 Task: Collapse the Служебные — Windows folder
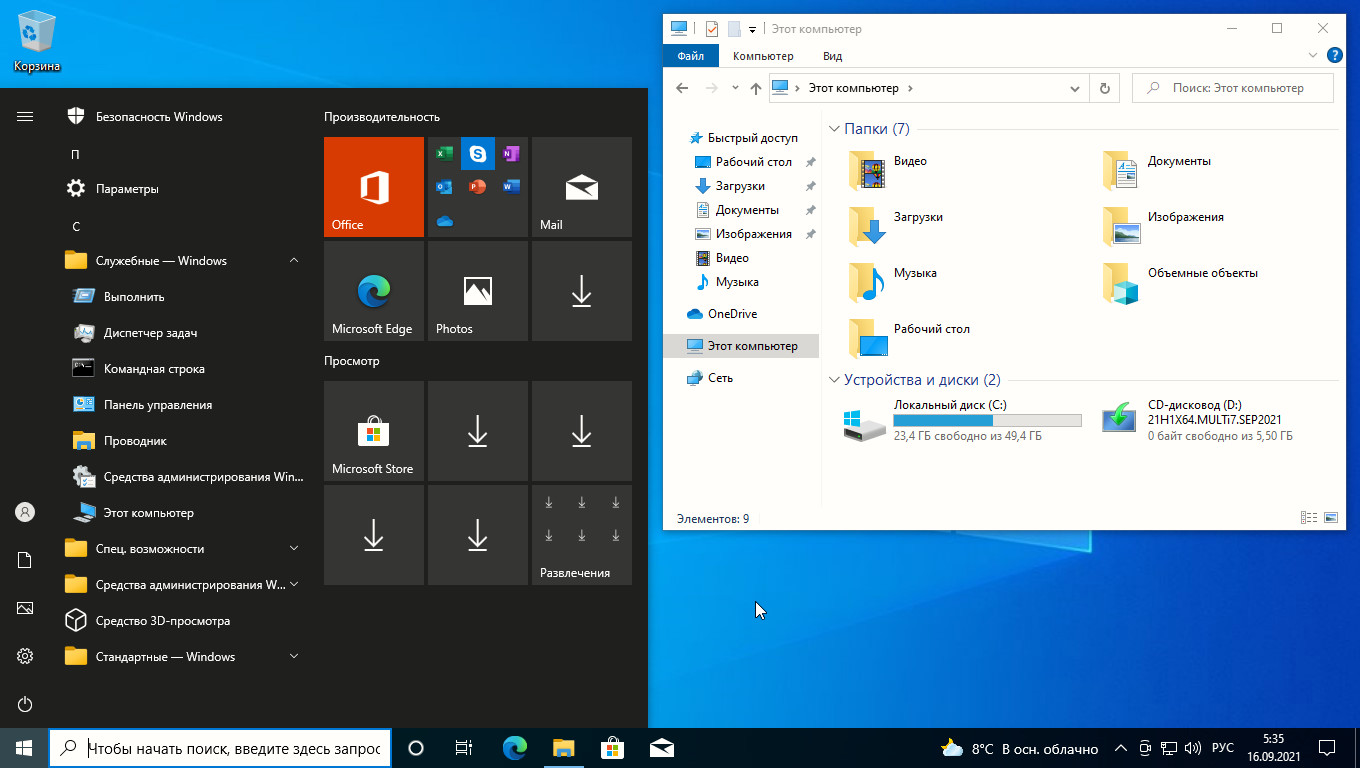click(294, 261)
